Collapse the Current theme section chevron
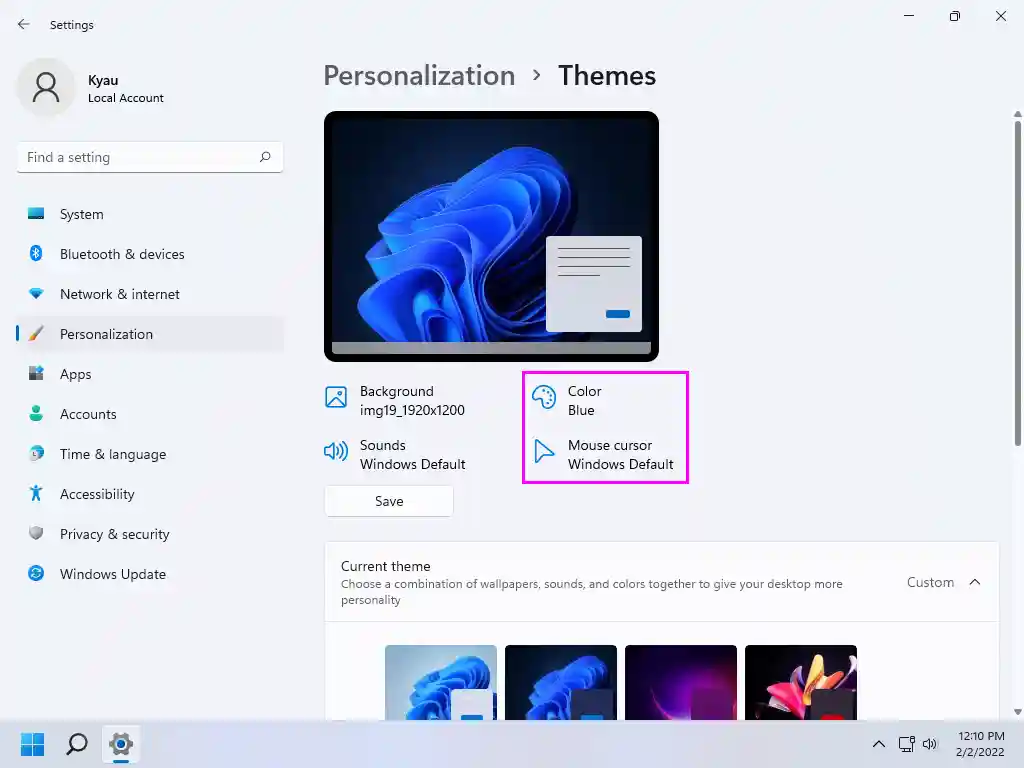Viewport: 1024px width, 768px height. pos(975,582)
